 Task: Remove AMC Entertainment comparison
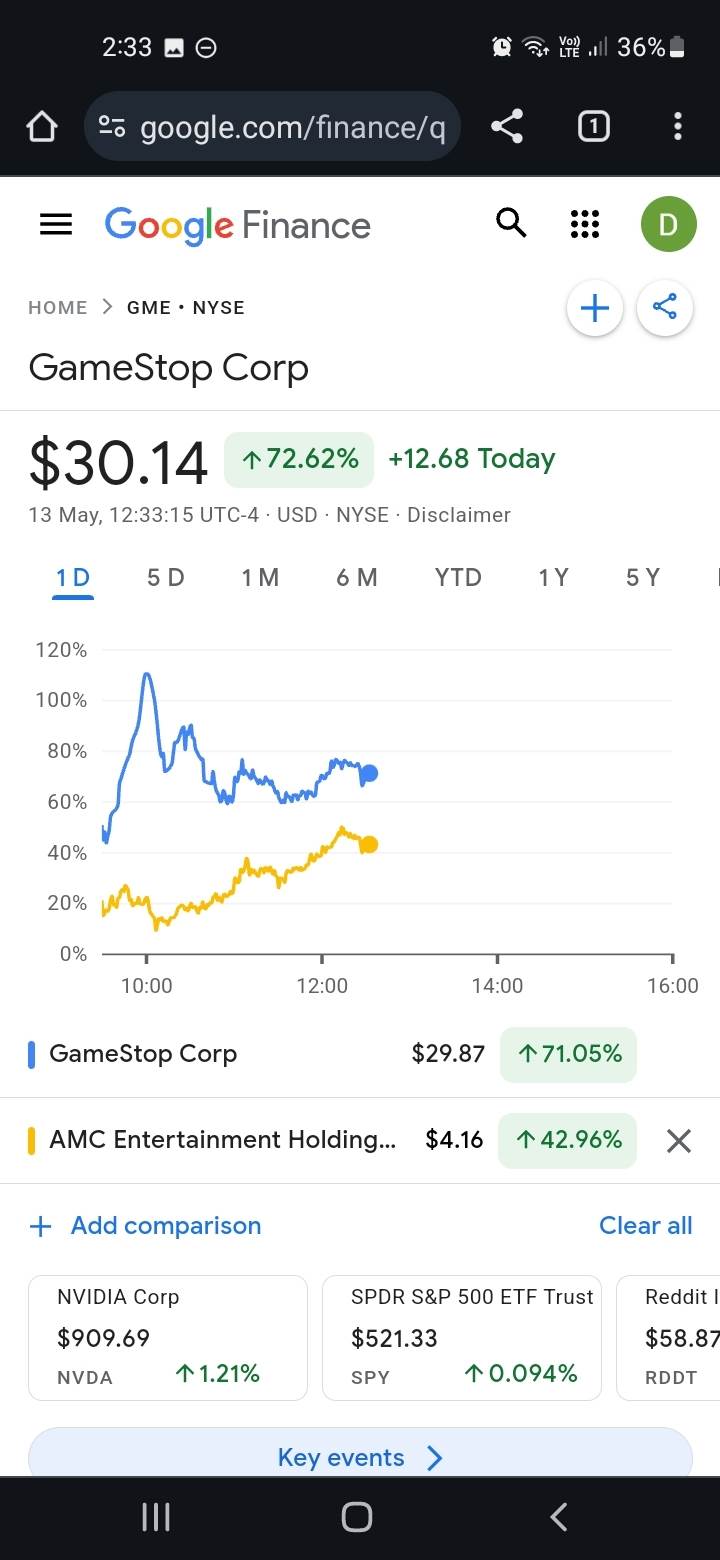click(678, 1140)
